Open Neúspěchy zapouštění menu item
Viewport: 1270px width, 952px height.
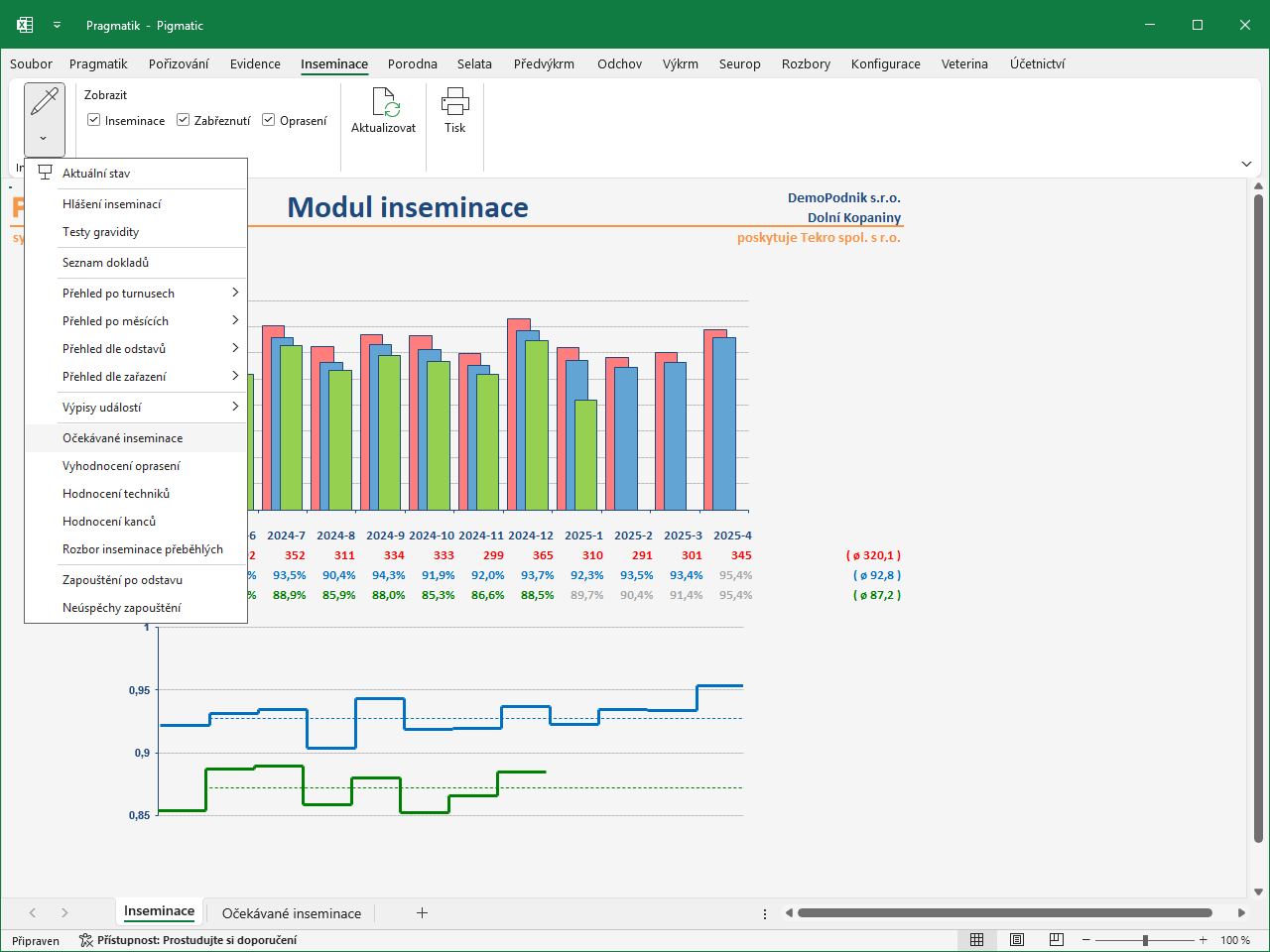tap(136, 607)
